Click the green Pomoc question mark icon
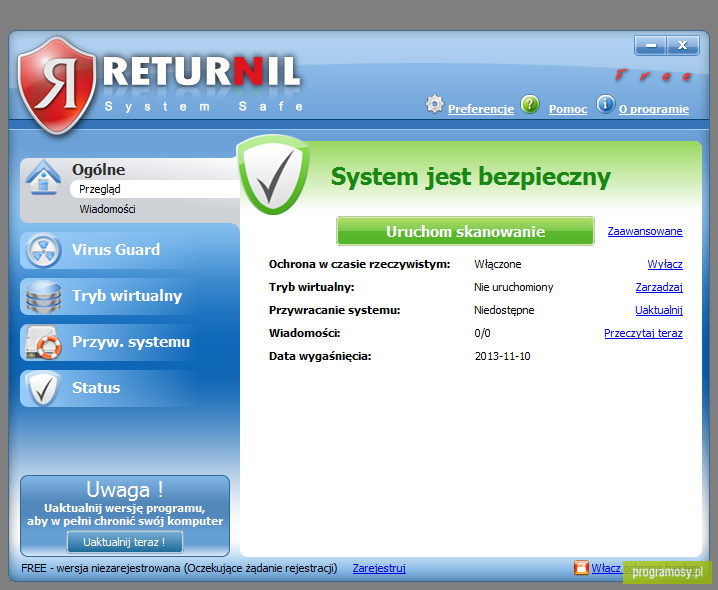718x590 pixels. pyautogui.click(x=530, y=104)
